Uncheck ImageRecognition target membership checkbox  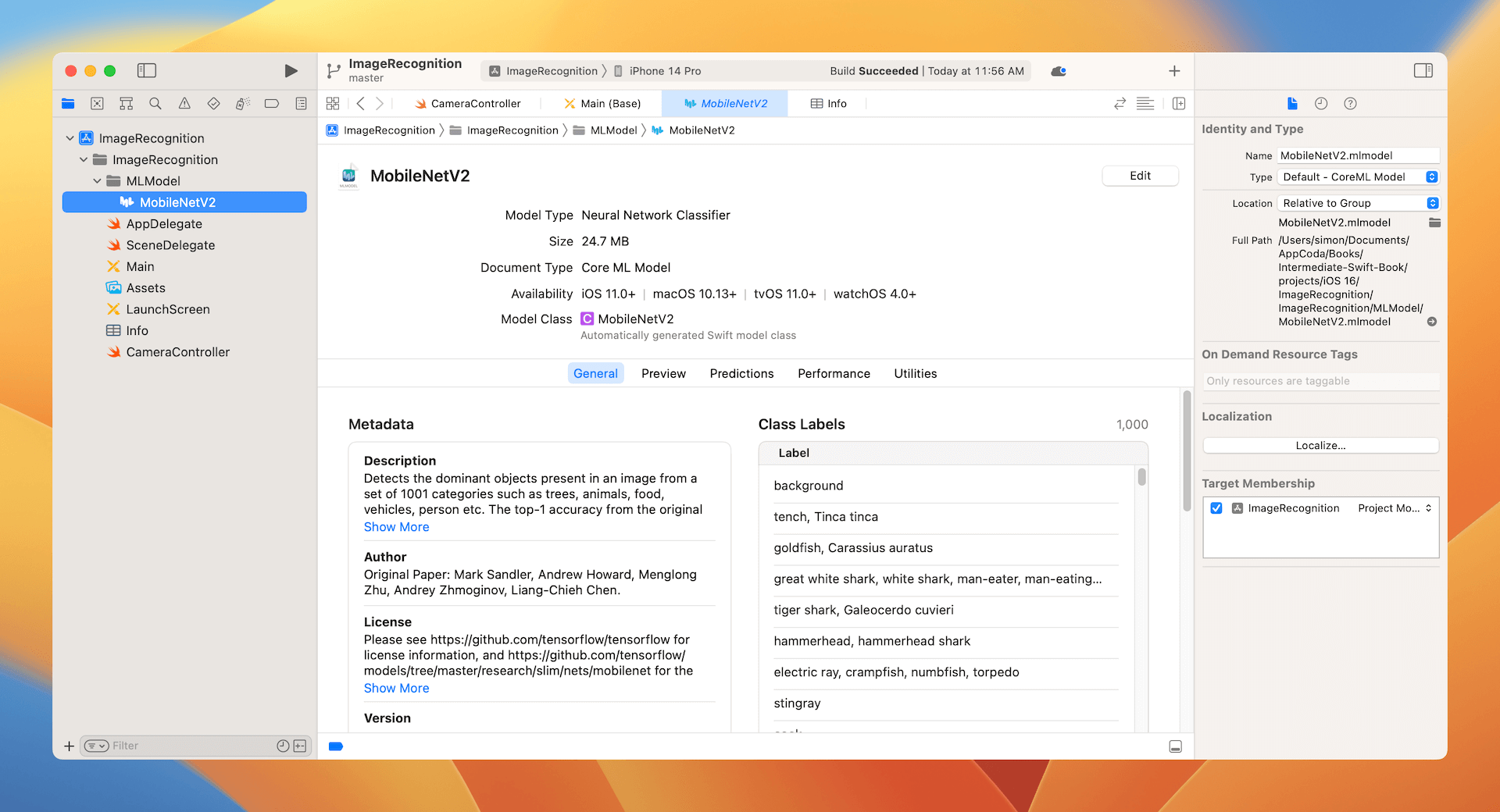[1216, 508]
